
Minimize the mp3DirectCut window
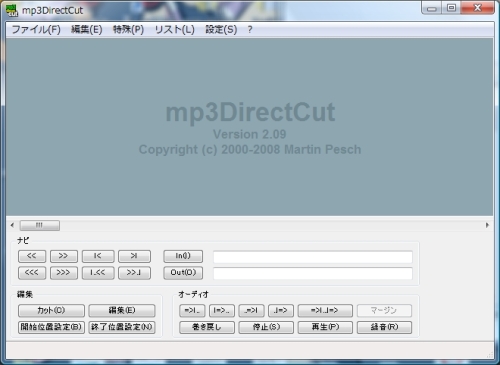pos(432,8)
